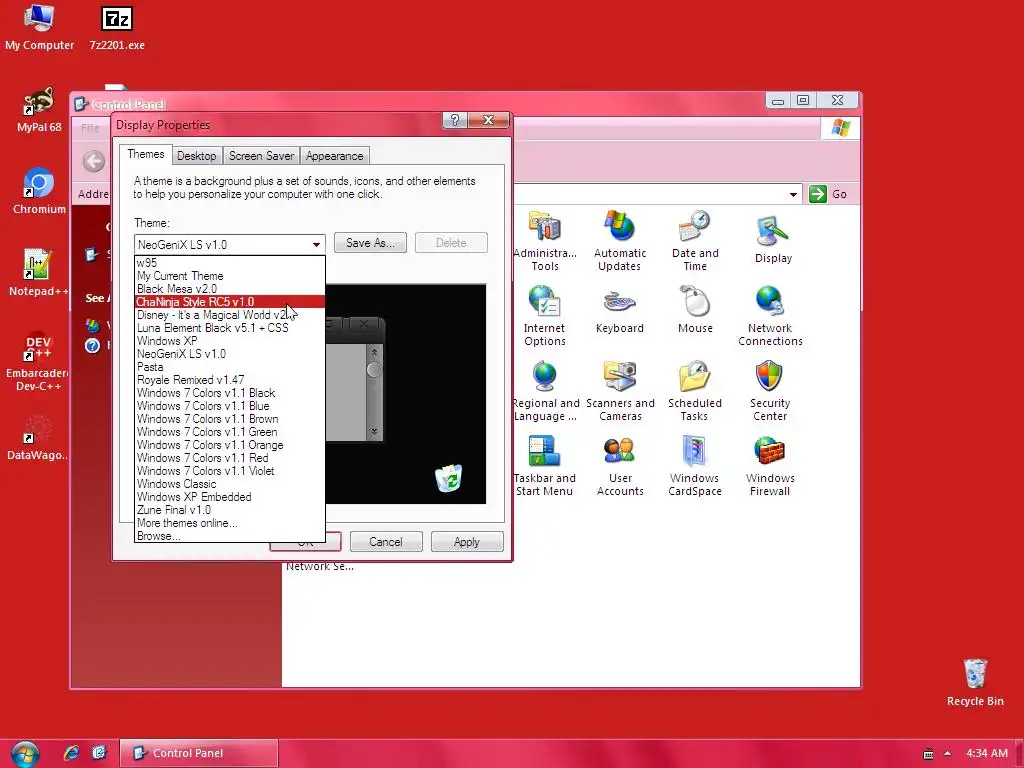Viewport: 1024px width, 768px height.
Task: Click the Go button in address bar
Action: [828, 194]
